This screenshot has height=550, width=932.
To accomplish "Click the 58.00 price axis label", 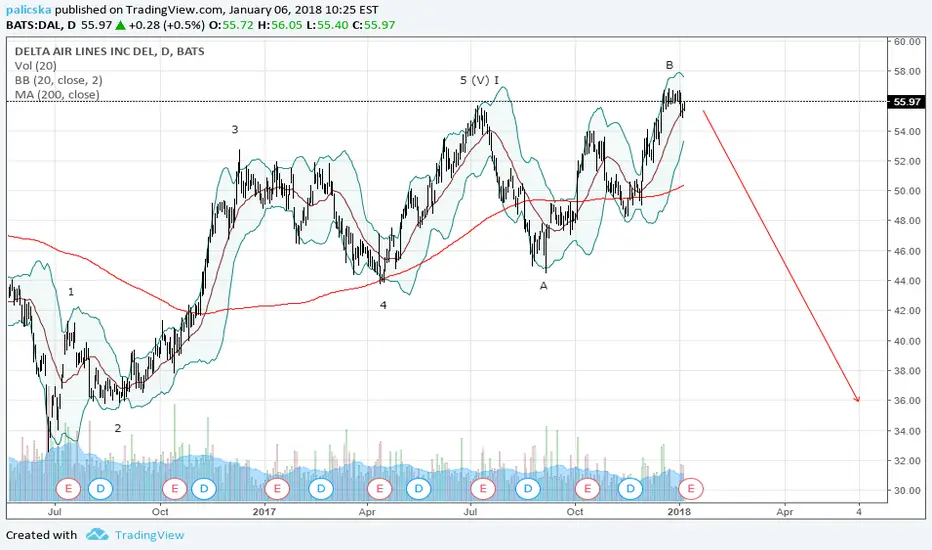I will (907, 71).
